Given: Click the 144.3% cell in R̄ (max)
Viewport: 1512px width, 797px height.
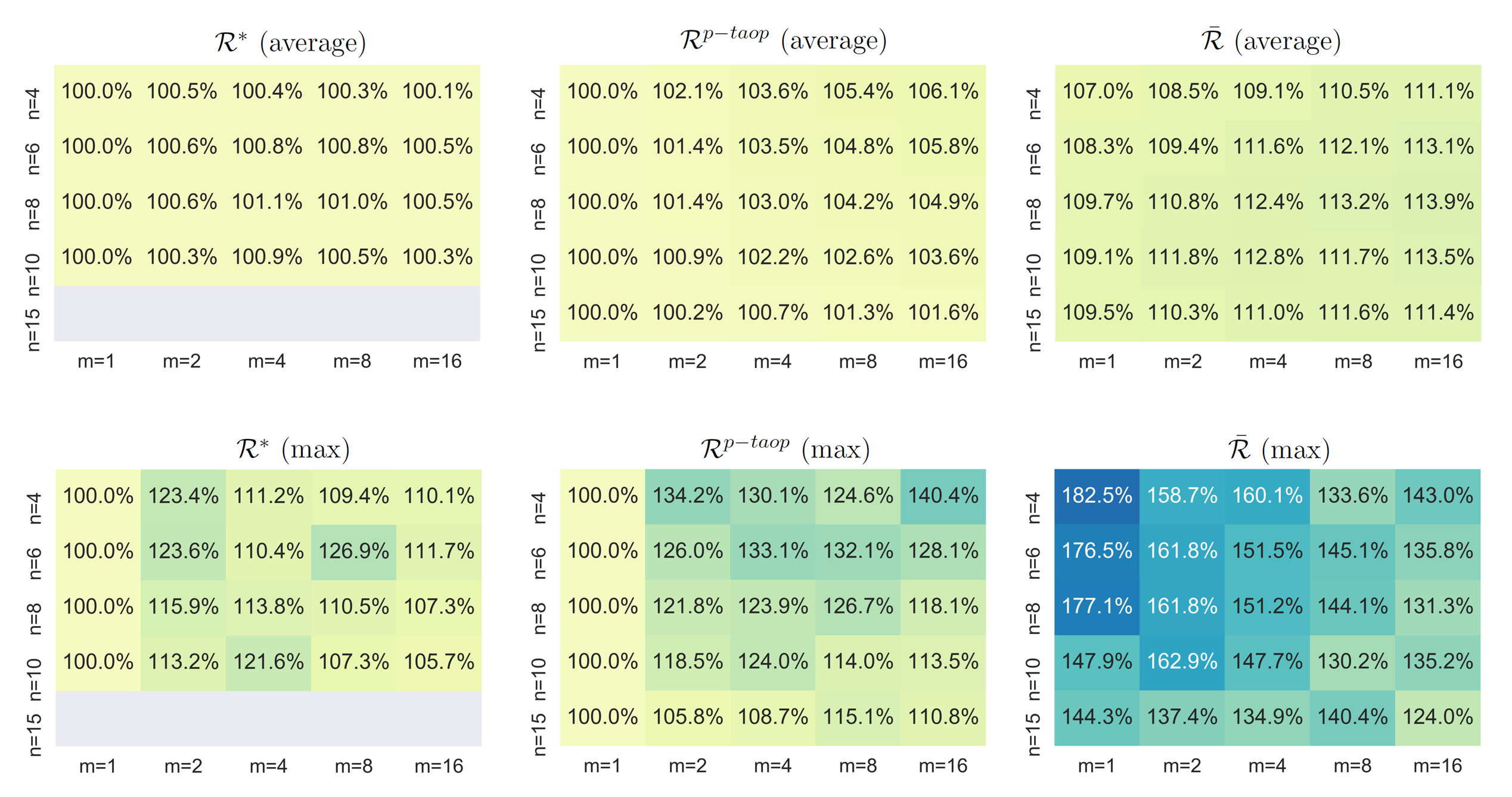Looking at the screenshot, I should 1097,717.
